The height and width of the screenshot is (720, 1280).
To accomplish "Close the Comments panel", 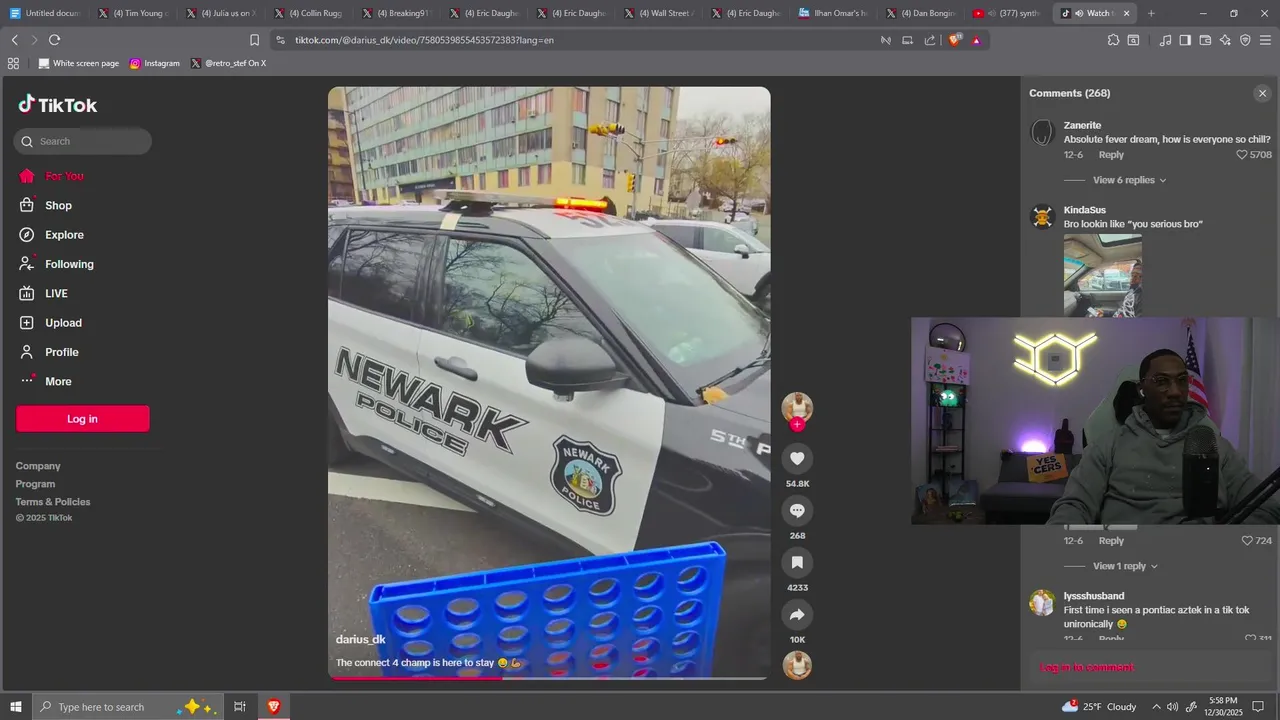I will pos(1262,93).
